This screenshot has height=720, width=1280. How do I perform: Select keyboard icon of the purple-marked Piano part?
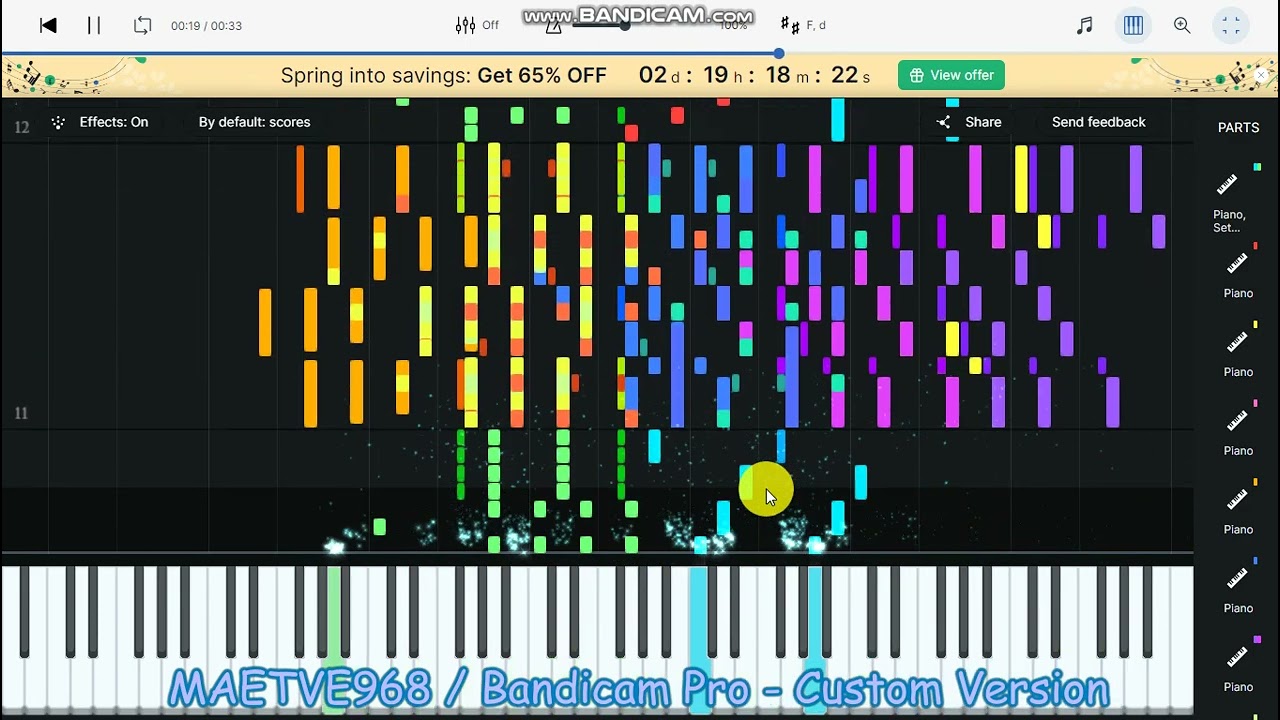point(1237,657)
